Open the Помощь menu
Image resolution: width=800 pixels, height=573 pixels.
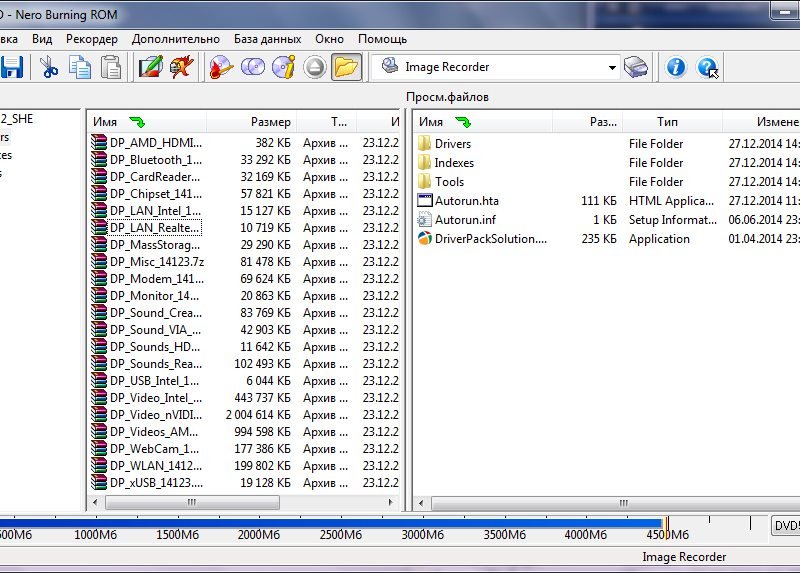(382, 39)
